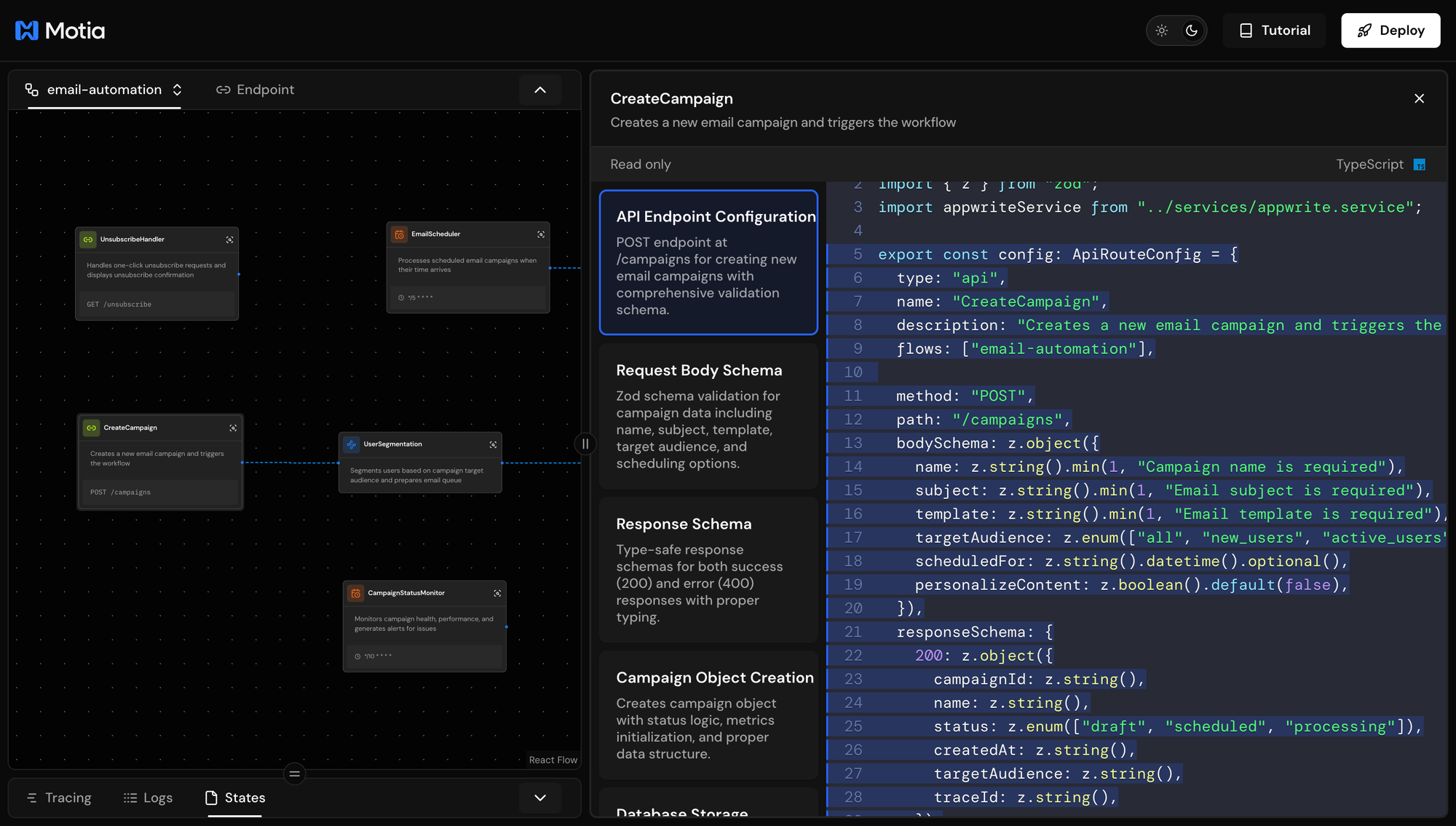Switch to light theme sun icon

coord(1162,31)
